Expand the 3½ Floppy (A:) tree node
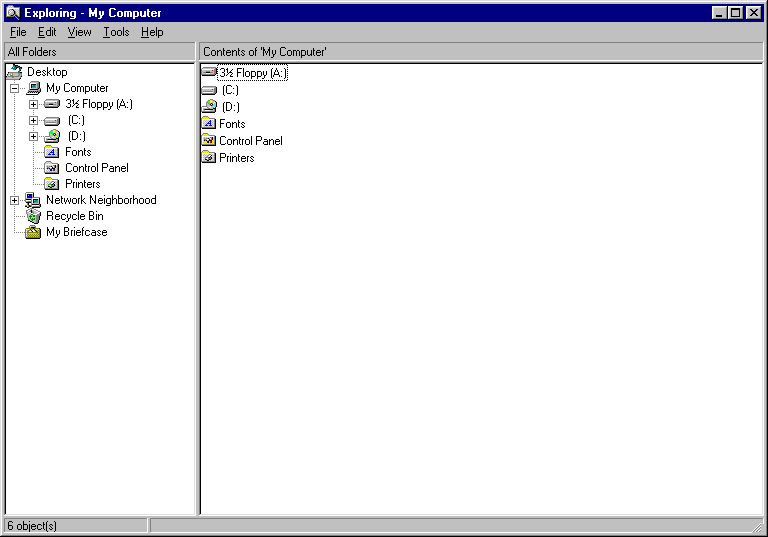The width and height of the screenshot is (768, 537). pyautogui.click(x=33, y=104)
